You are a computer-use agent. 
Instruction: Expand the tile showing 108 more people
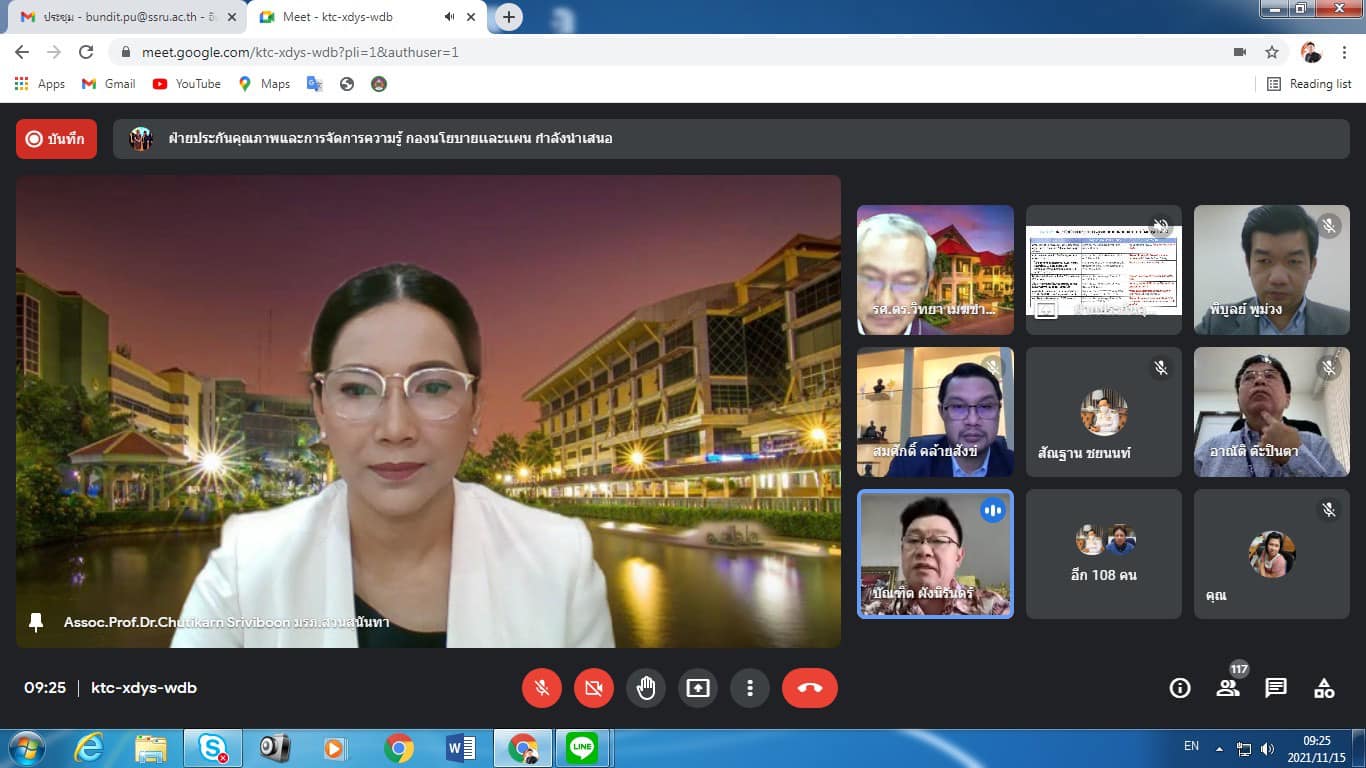(1104, 553)
